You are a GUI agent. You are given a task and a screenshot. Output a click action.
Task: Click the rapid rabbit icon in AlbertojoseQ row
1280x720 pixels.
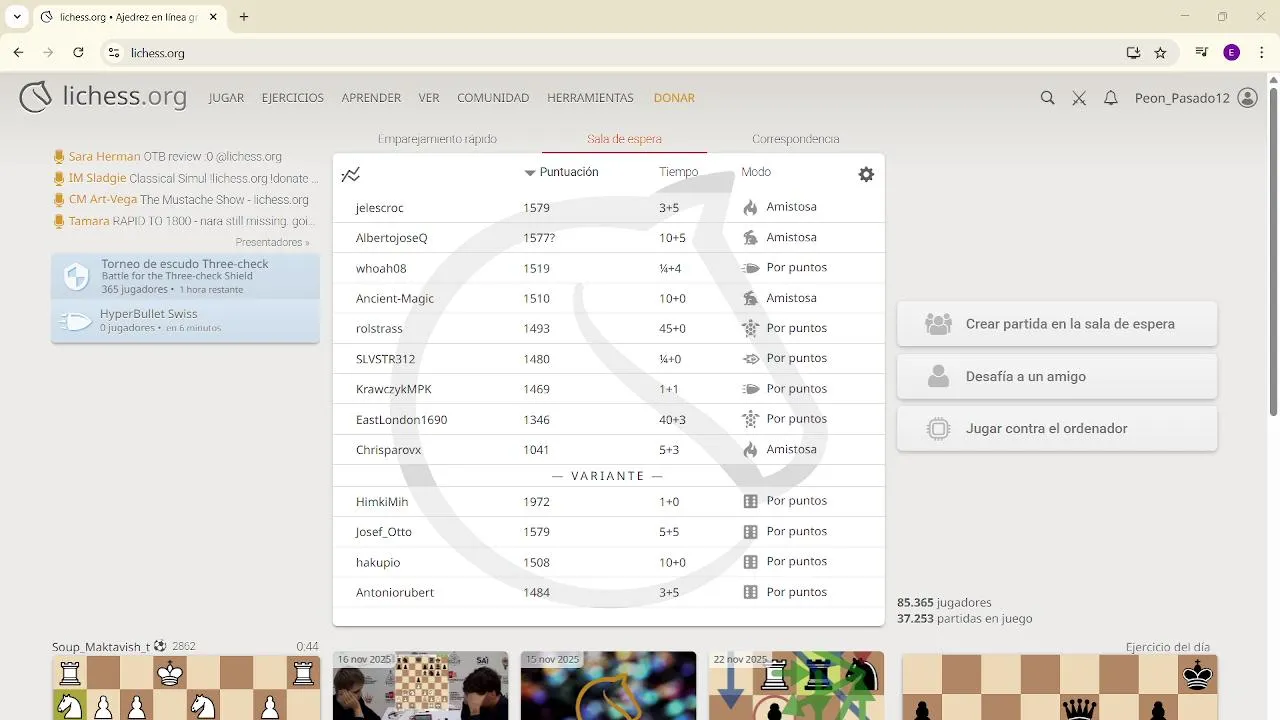tap(751, 238)
